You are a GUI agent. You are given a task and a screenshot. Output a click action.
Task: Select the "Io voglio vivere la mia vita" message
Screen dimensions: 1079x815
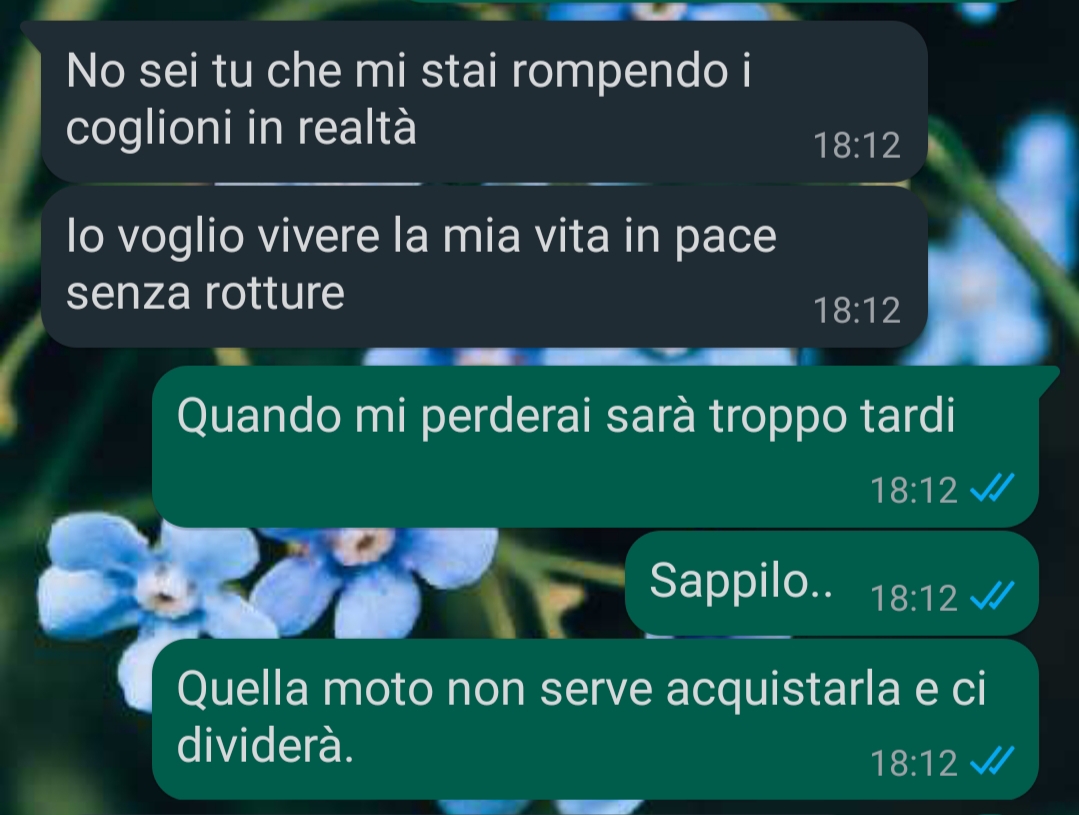484,266
